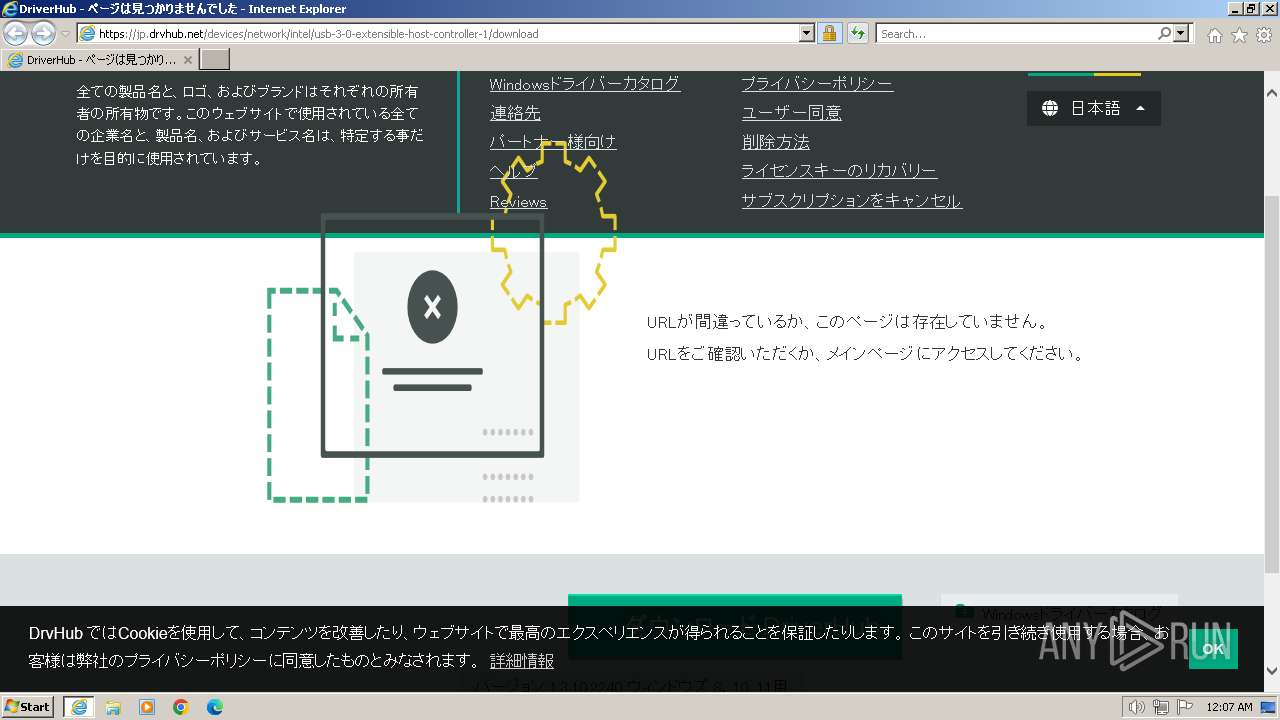Click the show desktop button
This screenshot has width=1280, height=720.
click(x=1269, y=707)
